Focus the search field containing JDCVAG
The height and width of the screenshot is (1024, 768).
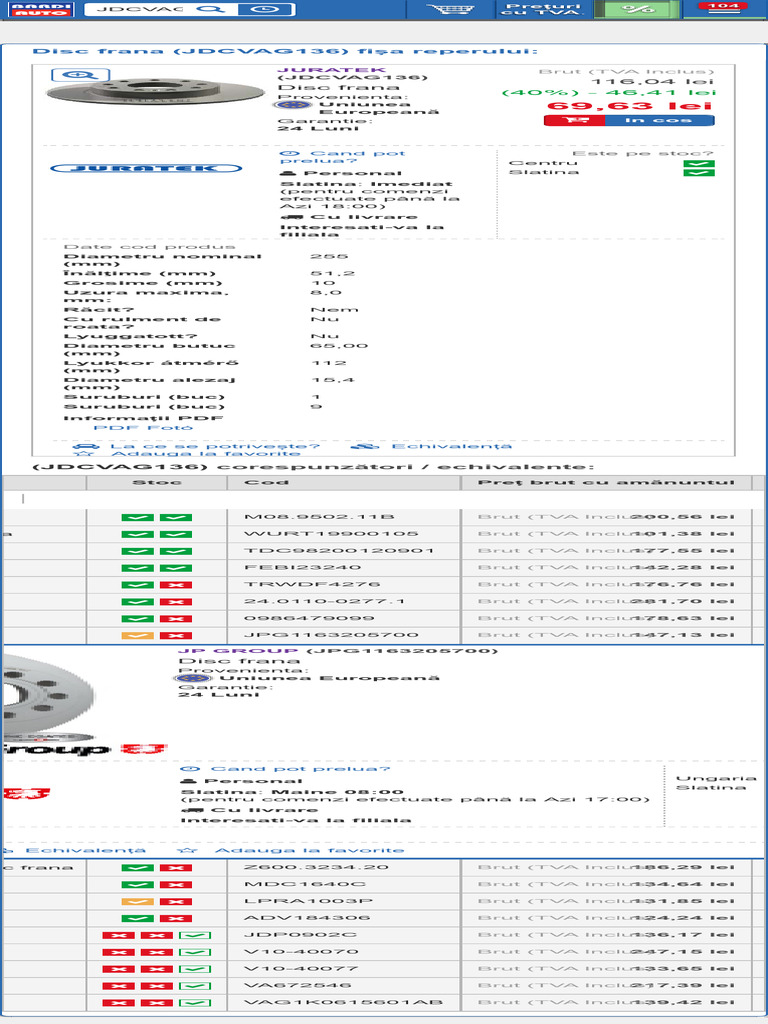[x=140, y=9]
